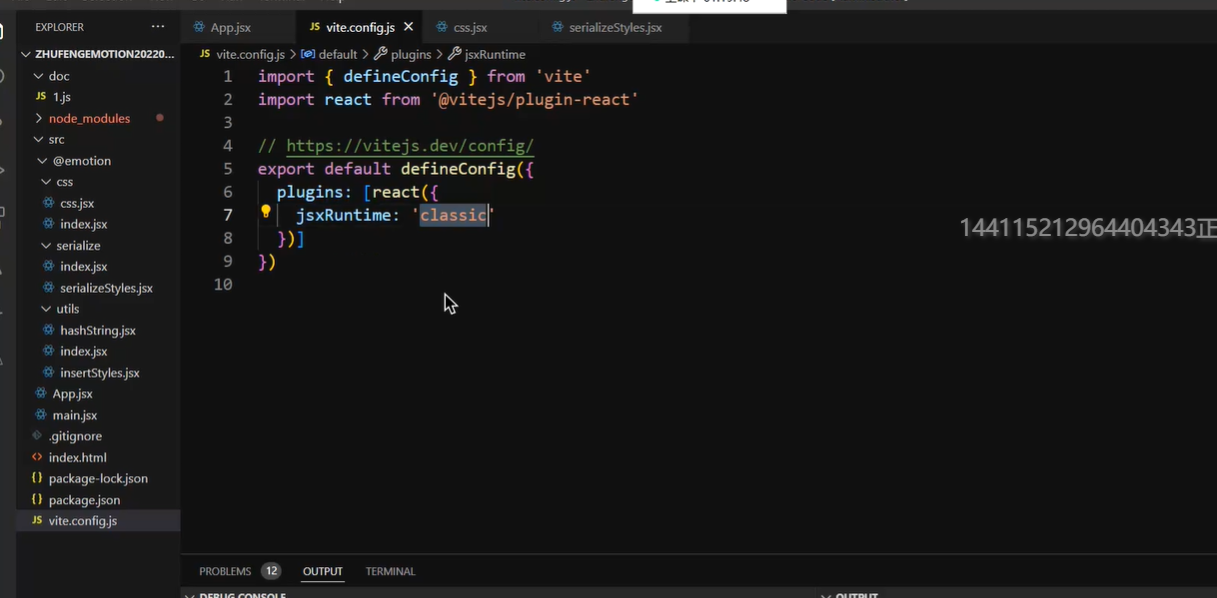Click the .gitignore file icon

(x=37, y=436)
